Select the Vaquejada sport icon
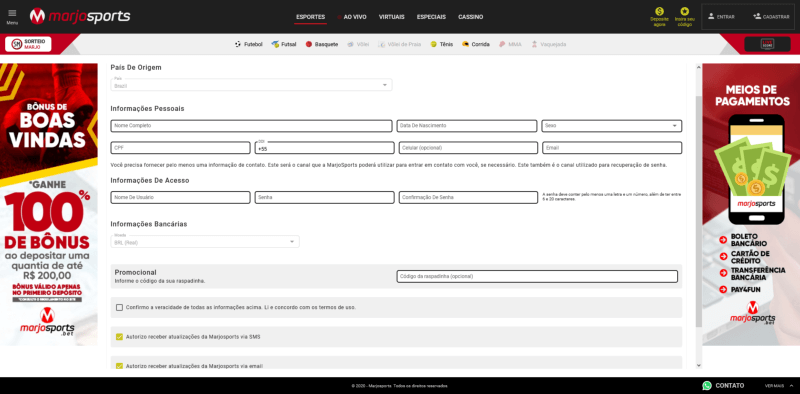The width and height of the screenshot is (800, 394). click(535, 44)
